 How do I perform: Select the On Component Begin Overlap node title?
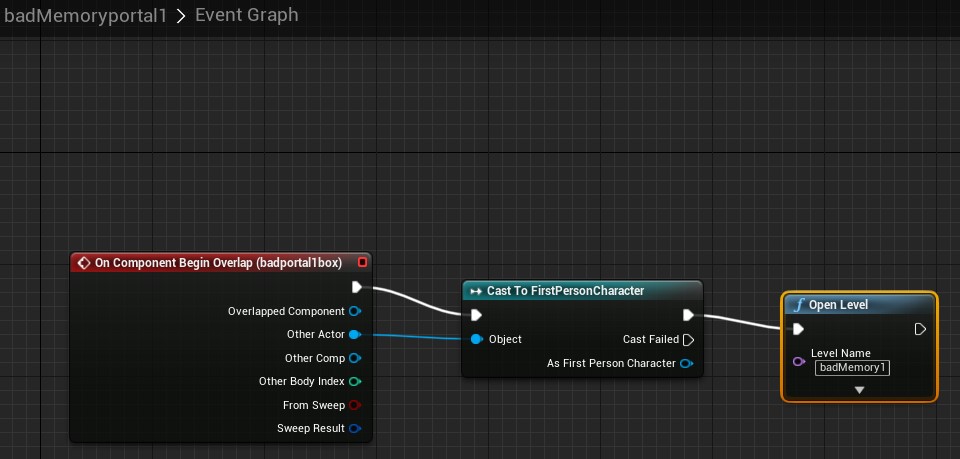point(217,262)
